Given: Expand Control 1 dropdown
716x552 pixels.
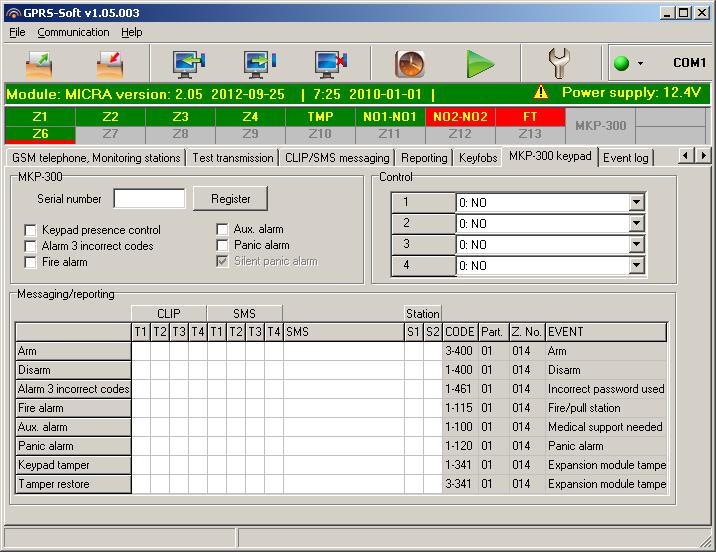Looking at the screenshot, I should pyautogui.click(x=636, y=202).
